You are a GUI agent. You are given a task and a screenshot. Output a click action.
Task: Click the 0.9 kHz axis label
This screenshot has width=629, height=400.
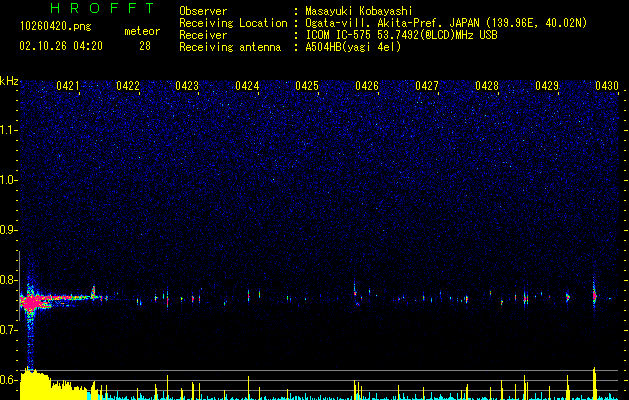point(9,230)
